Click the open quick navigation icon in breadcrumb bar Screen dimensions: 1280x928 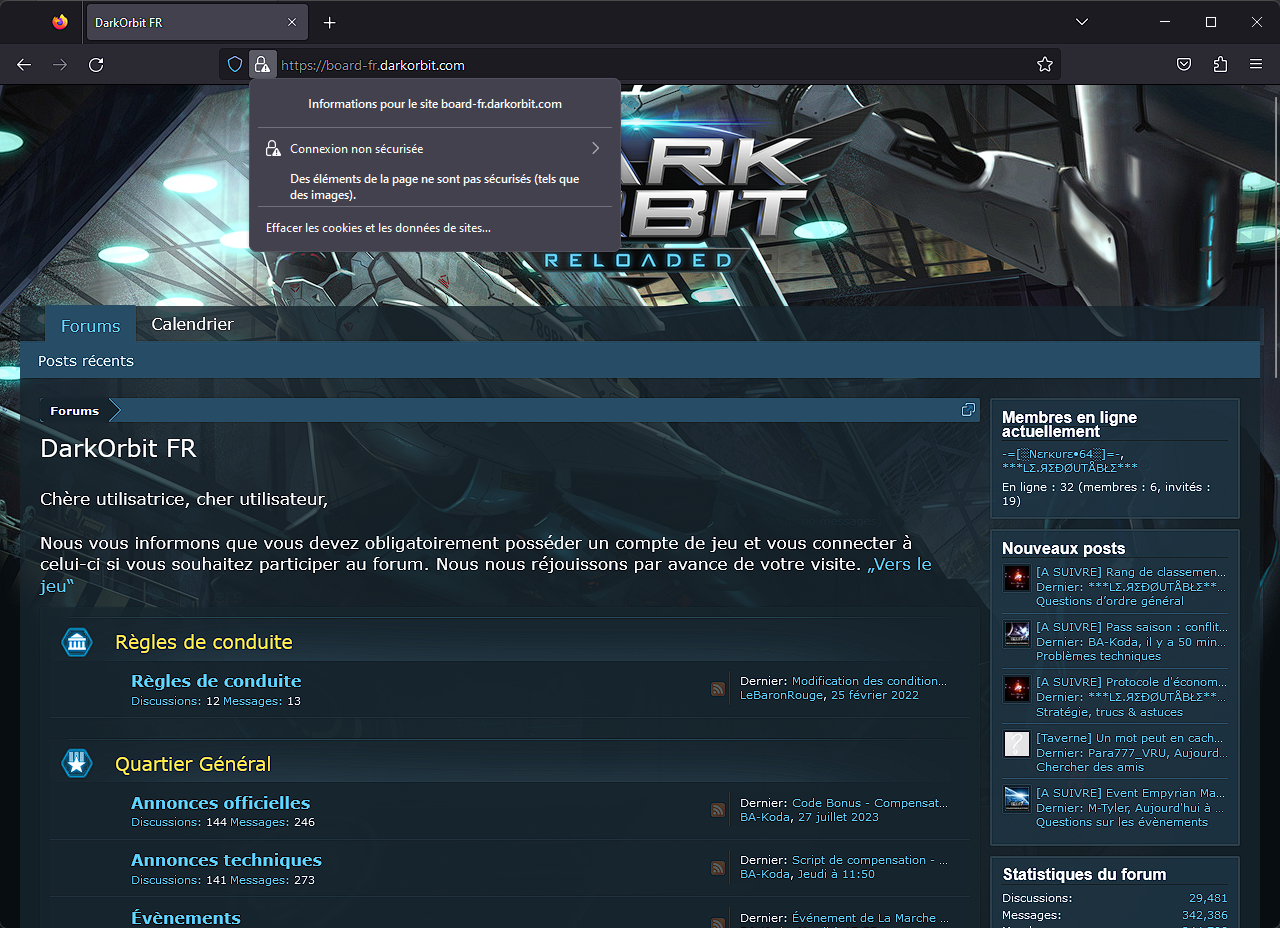(968, 410)
